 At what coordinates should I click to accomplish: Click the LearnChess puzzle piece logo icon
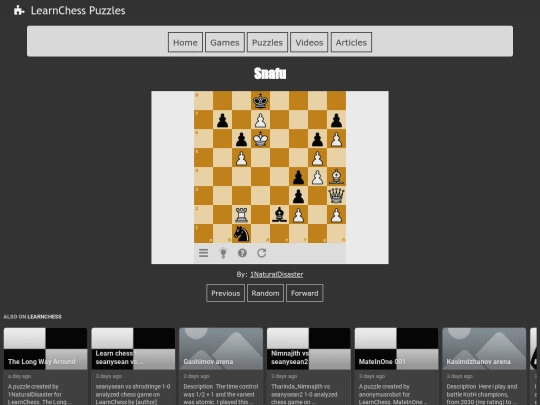tap(19, 10)
